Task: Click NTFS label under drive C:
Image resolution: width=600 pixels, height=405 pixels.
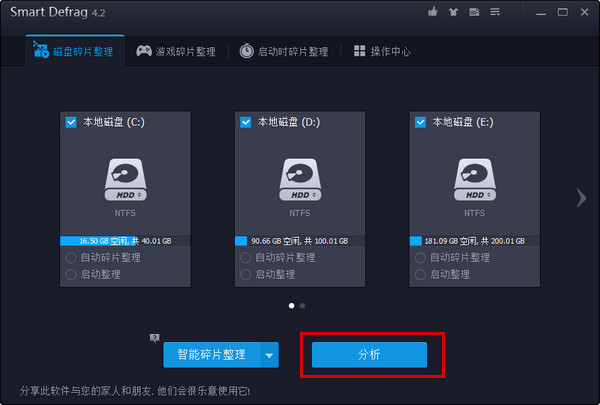Action: [x=125, y=213]
